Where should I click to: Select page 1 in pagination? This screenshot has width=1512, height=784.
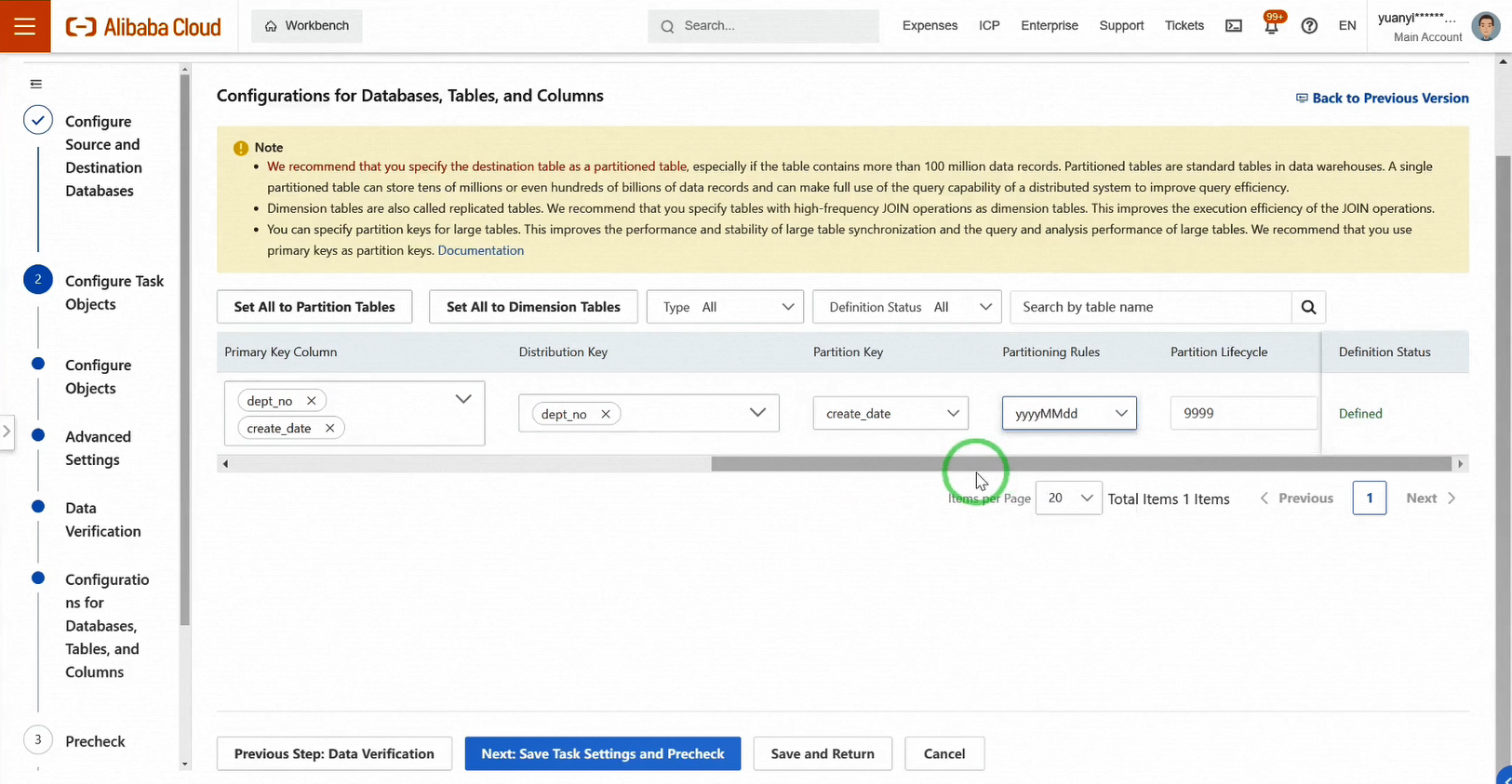[x=1370, y=498]
